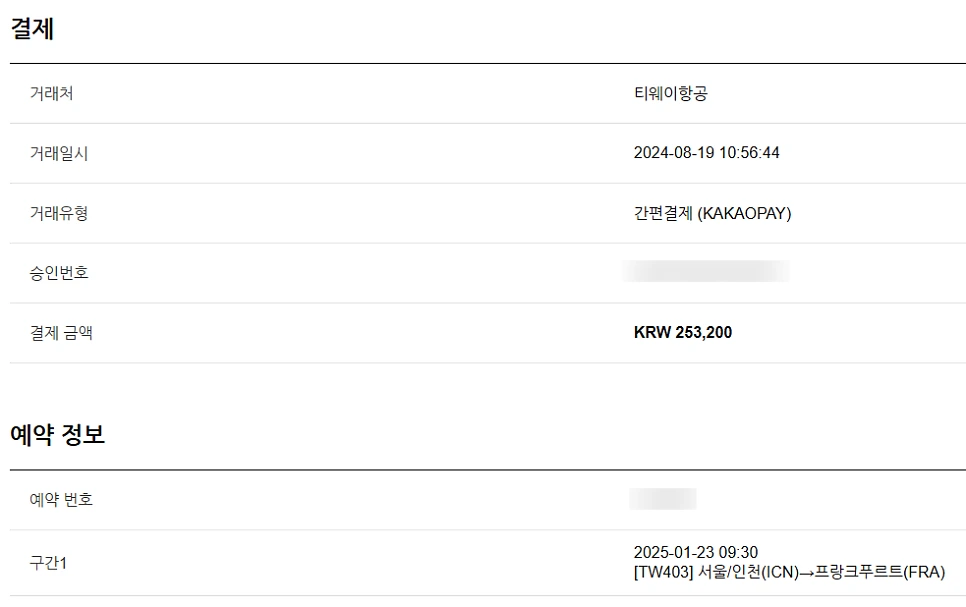Click the 티웨이항공 merchant value
The width and height of the screenshot is (966, 607).
coord(671,94)
